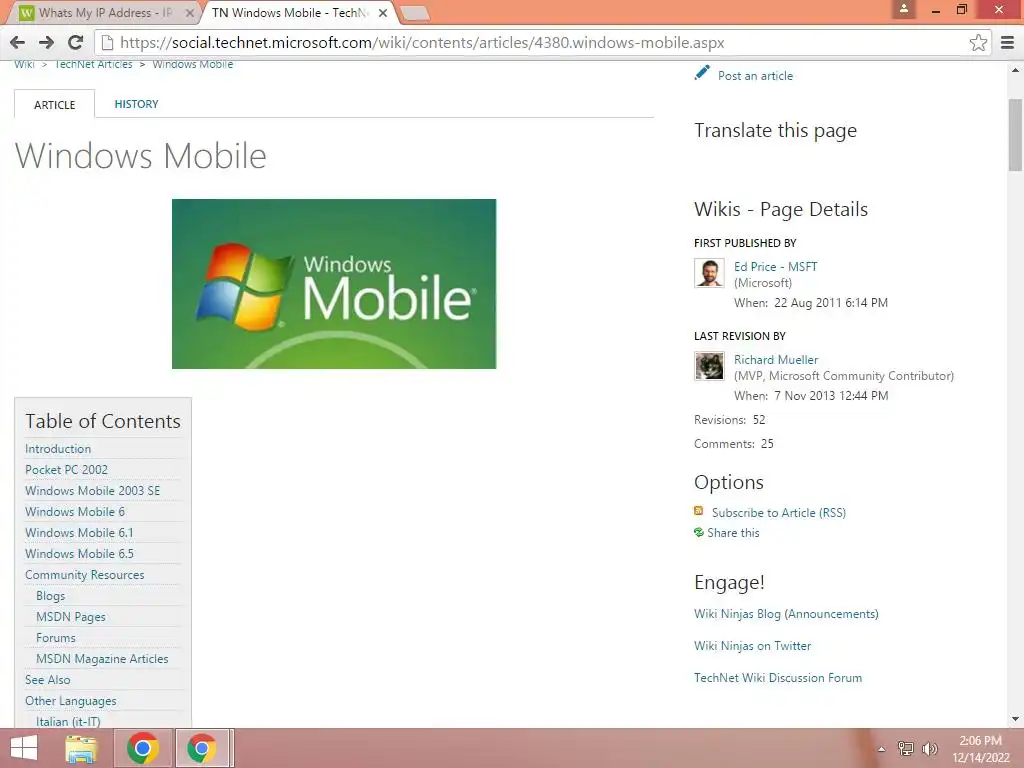
Task: Jump to Windows Mobile 2003 SE section
Action: (x=92, y=490)
